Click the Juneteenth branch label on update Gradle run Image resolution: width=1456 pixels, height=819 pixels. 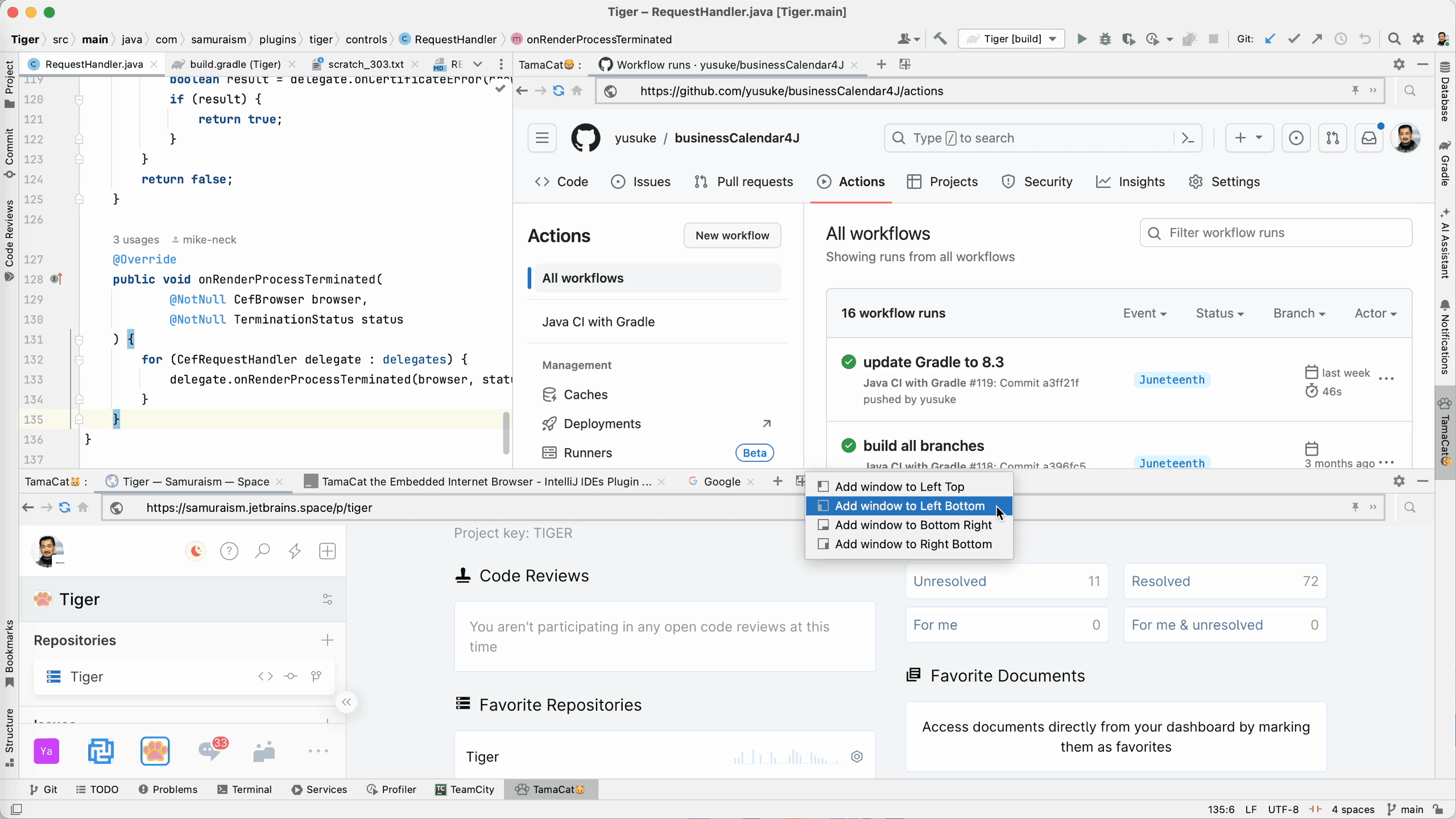point(1172,380)
